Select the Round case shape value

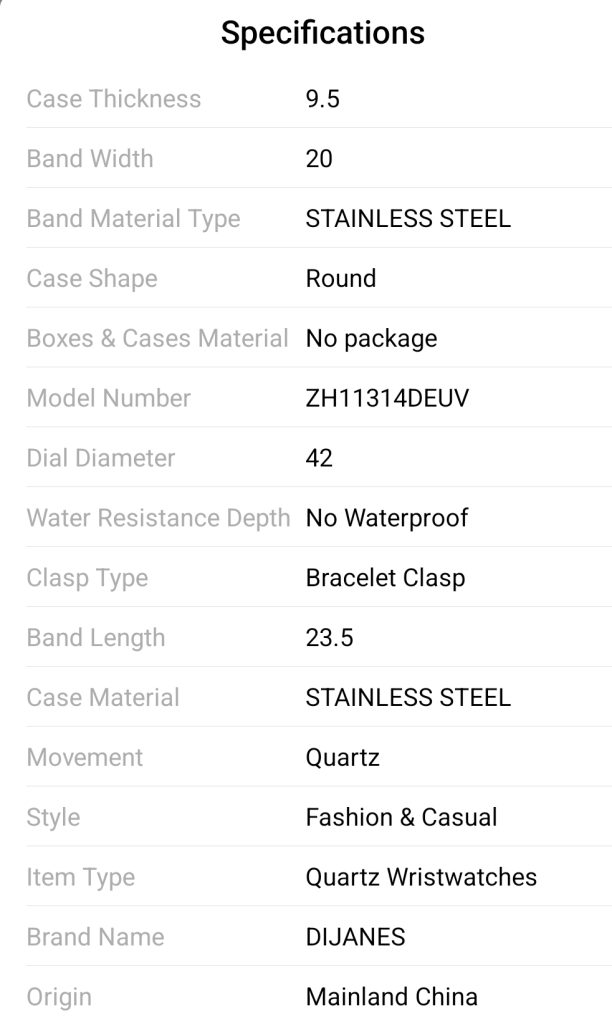click(341, 279)
